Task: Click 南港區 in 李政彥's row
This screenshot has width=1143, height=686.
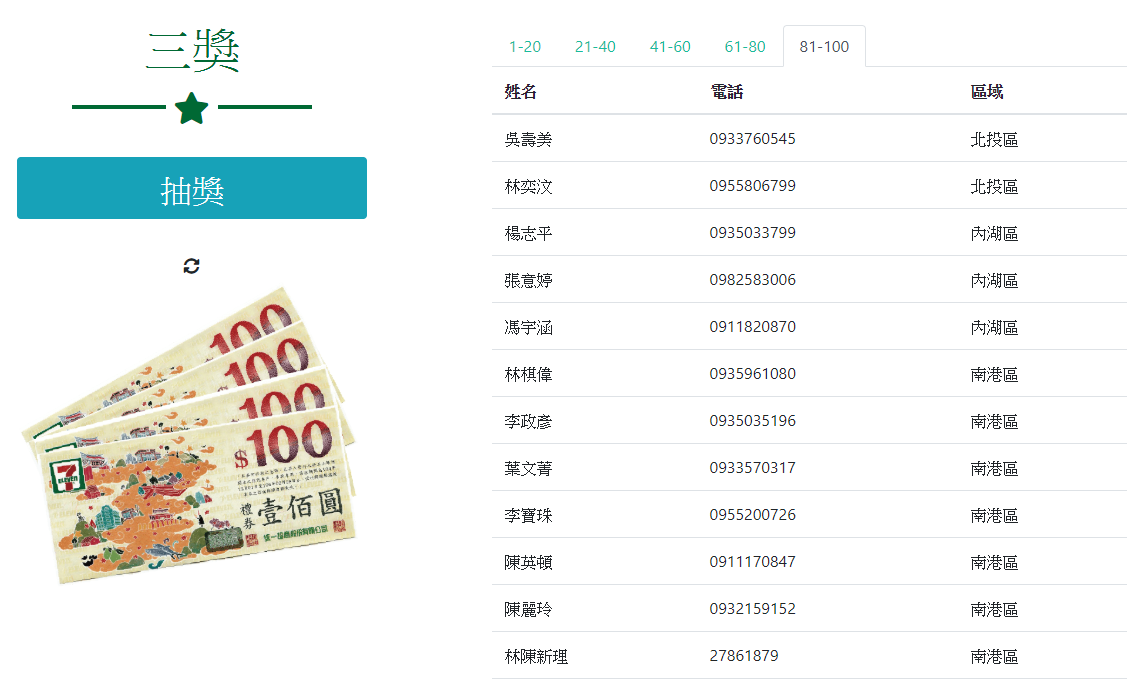Action: click(x=994, y=421)
